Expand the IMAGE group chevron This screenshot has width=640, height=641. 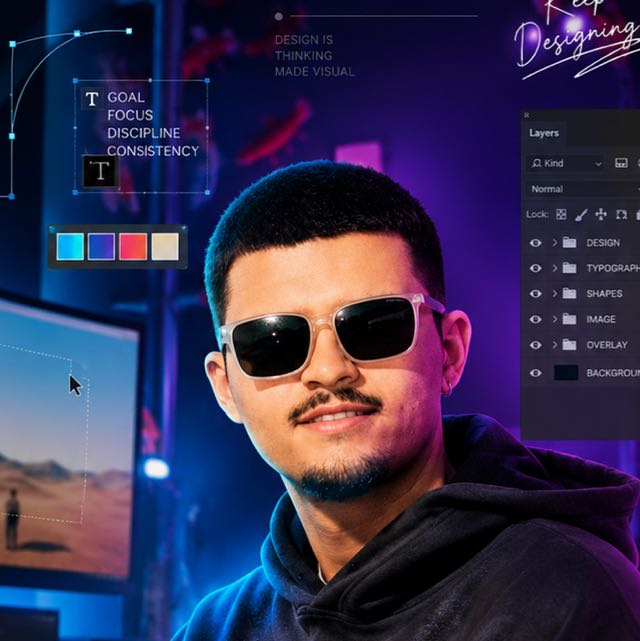[555, 319]
